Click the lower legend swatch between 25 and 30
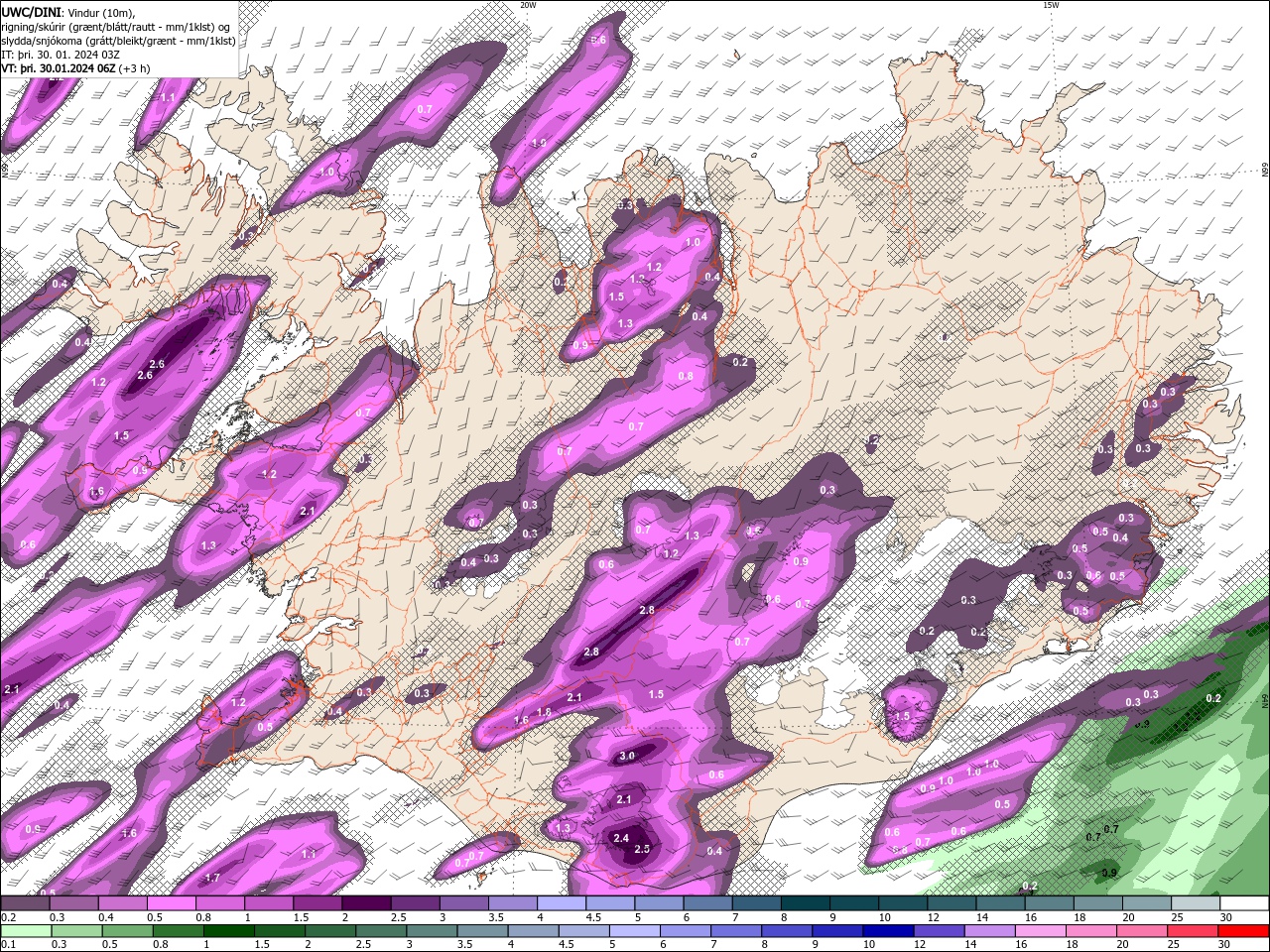This screenshot has width=1270, height=952. pos(1192,931)
